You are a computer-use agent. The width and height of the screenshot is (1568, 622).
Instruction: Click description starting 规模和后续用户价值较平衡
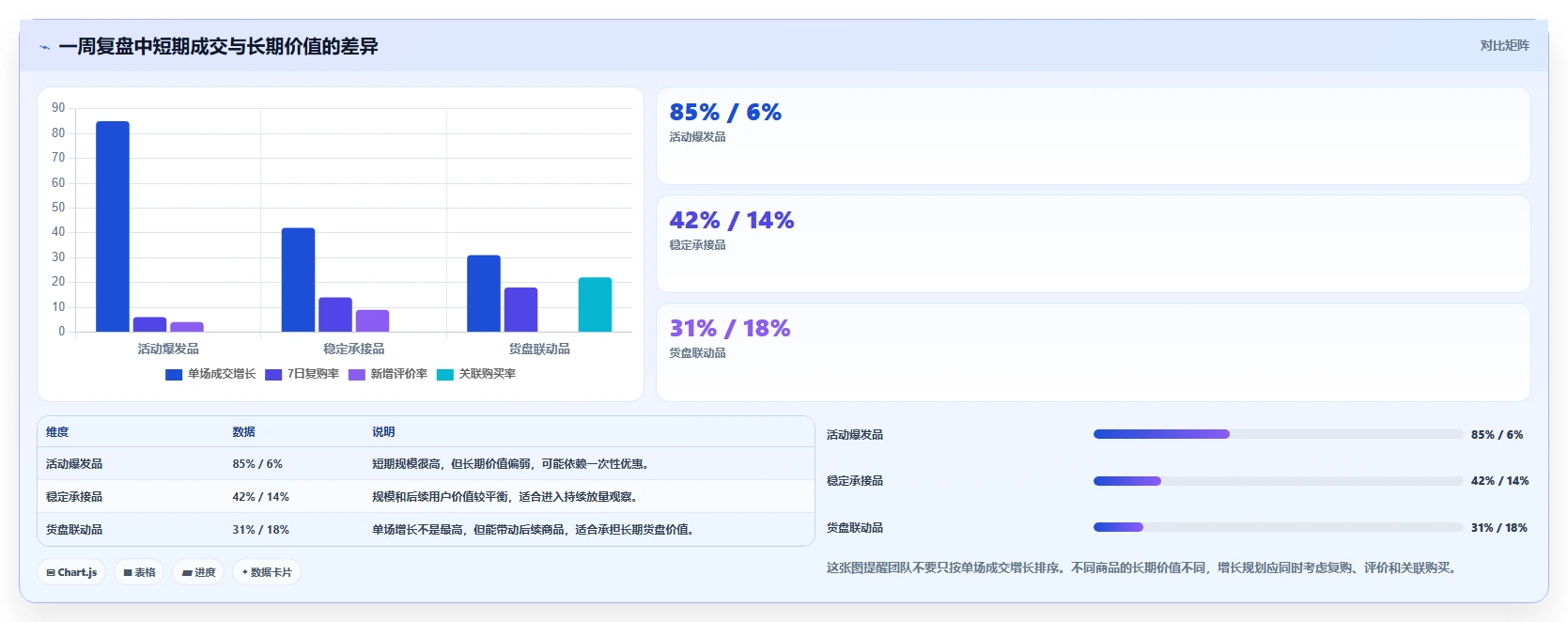[x=506, y=497]
